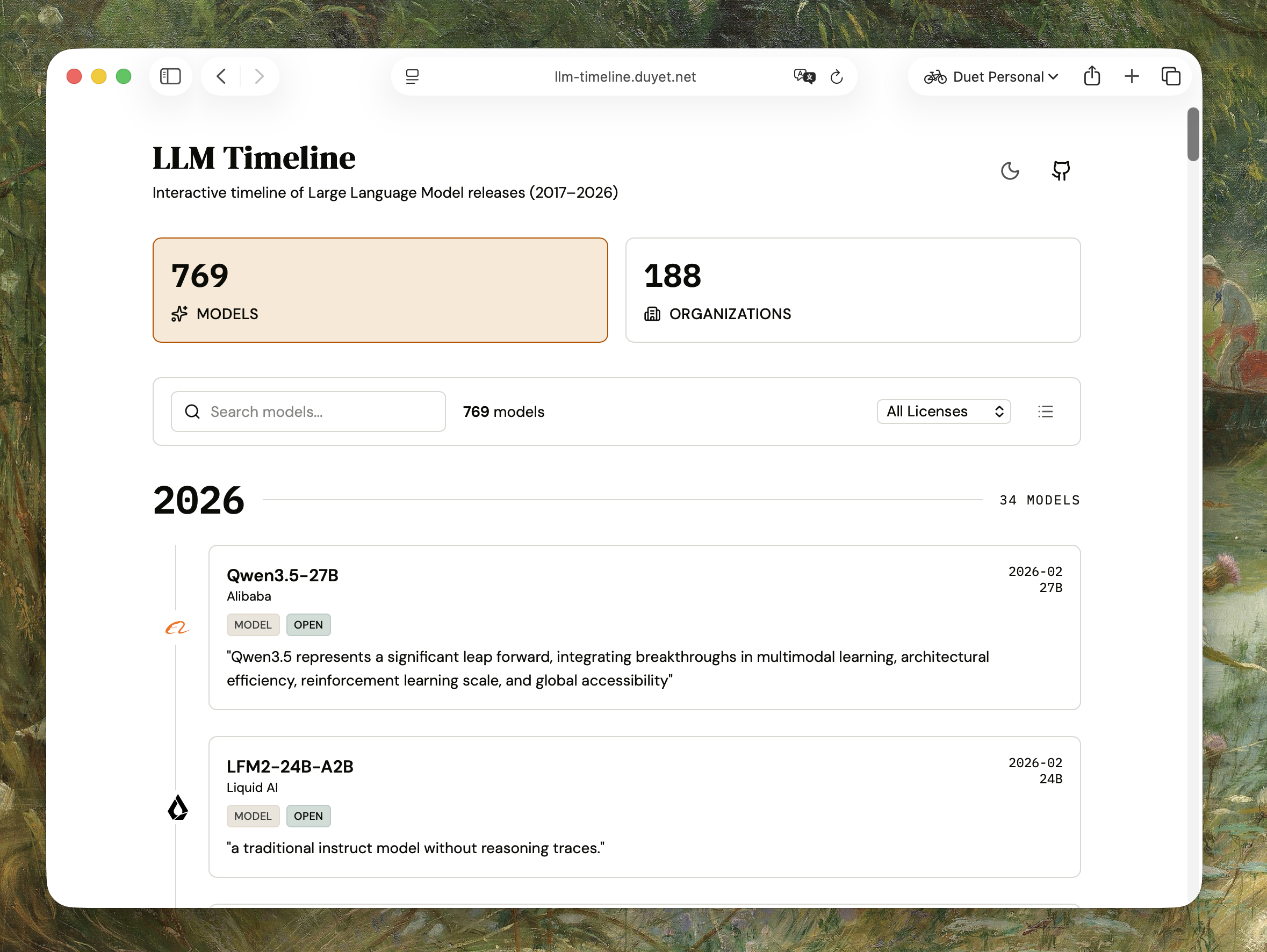
Task: Switch to the 188 Organizations tab card
Action: pyautogui.click(x=852, y=290)
